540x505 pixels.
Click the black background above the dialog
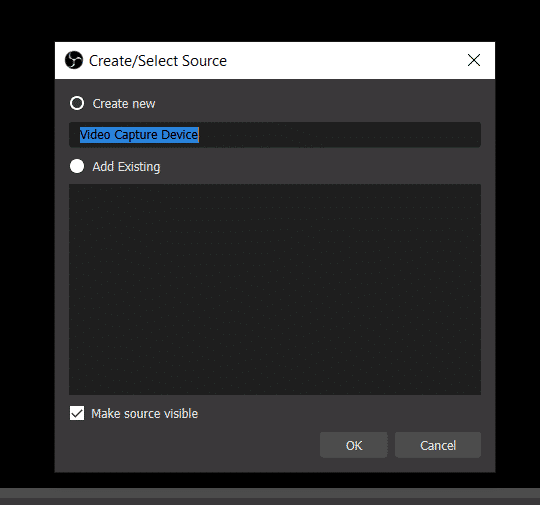pos(270,21)
